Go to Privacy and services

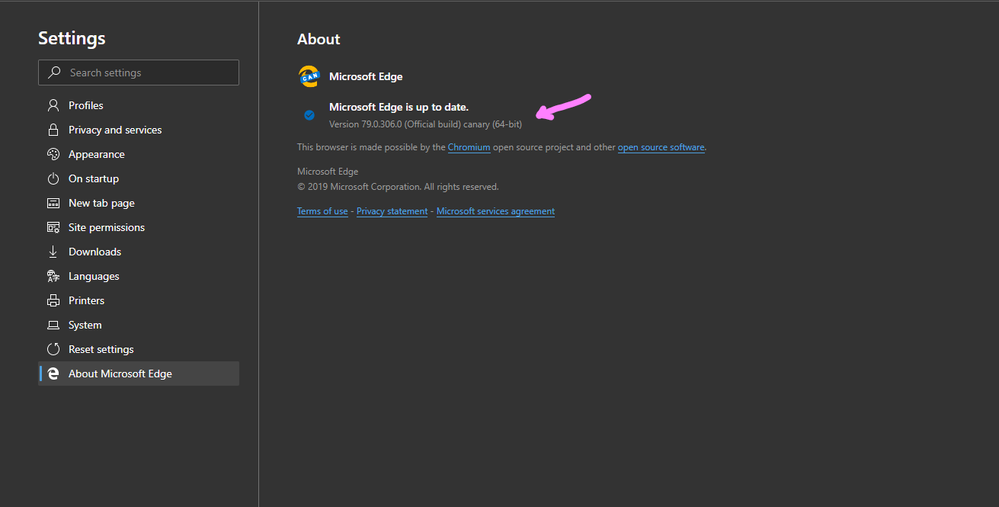point(139,130)
